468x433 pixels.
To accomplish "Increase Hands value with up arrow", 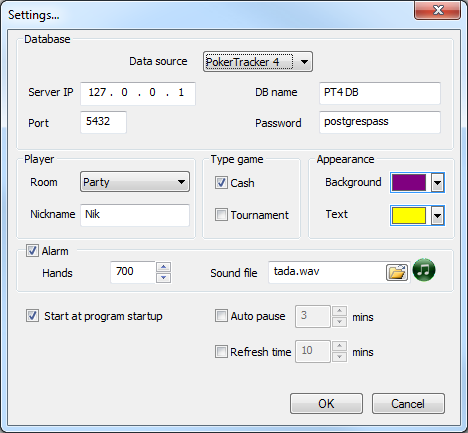I will [x=163, y=267].
